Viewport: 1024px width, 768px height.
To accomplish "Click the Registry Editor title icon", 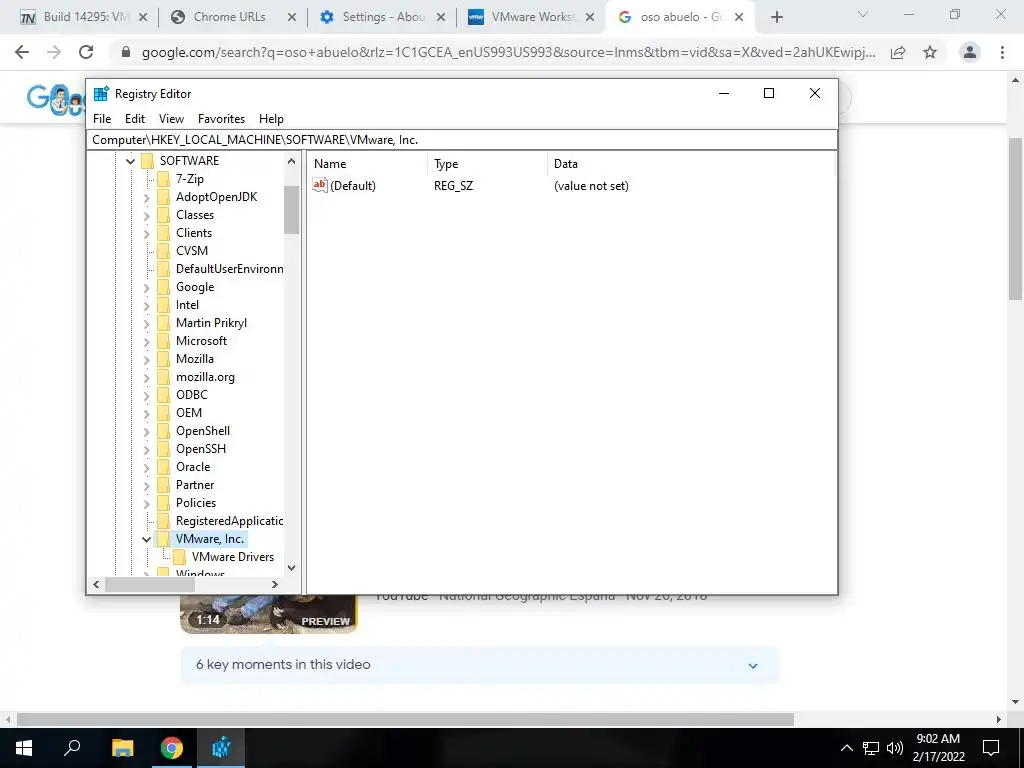I will pyautogui.click(x=101, y=93).
